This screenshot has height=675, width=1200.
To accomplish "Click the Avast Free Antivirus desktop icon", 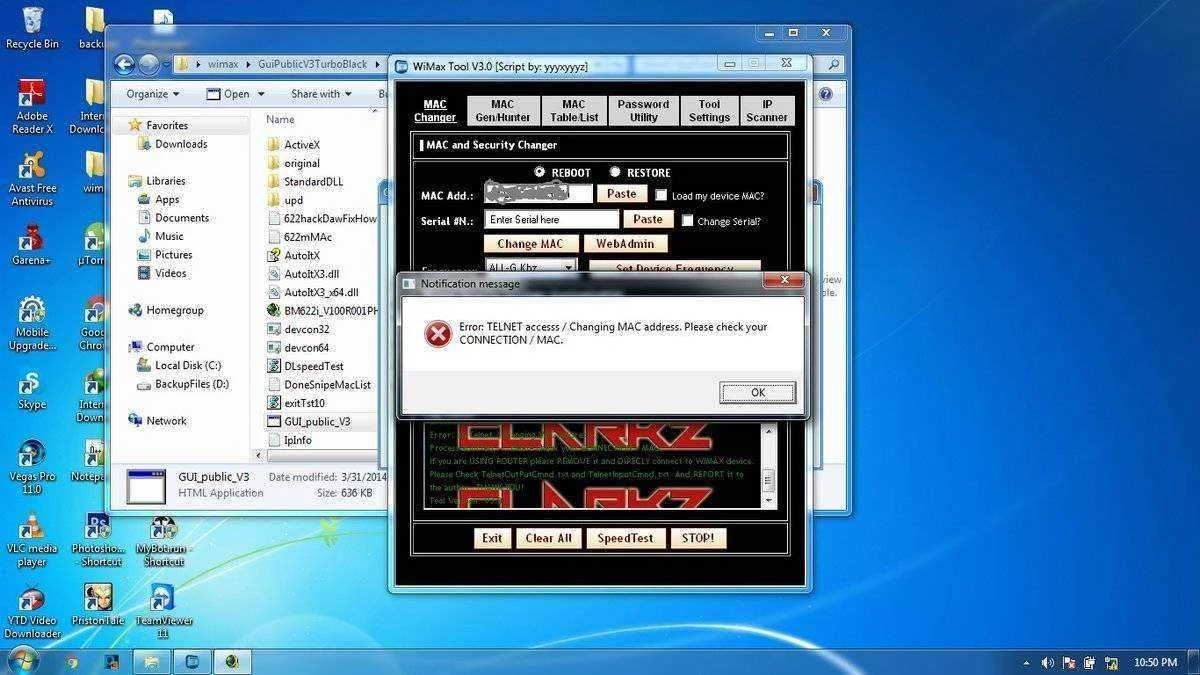I will (x=32, y=178).
